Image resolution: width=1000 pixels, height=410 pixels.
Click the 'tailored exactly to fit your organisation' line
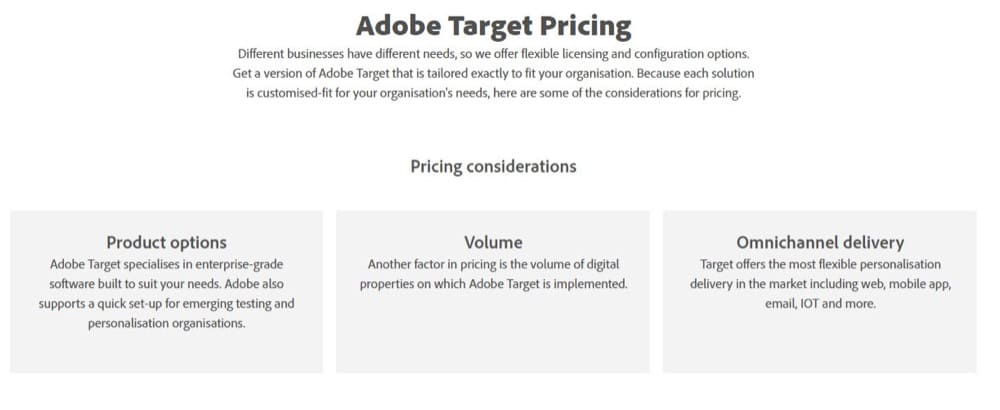[x=493, y=73]
